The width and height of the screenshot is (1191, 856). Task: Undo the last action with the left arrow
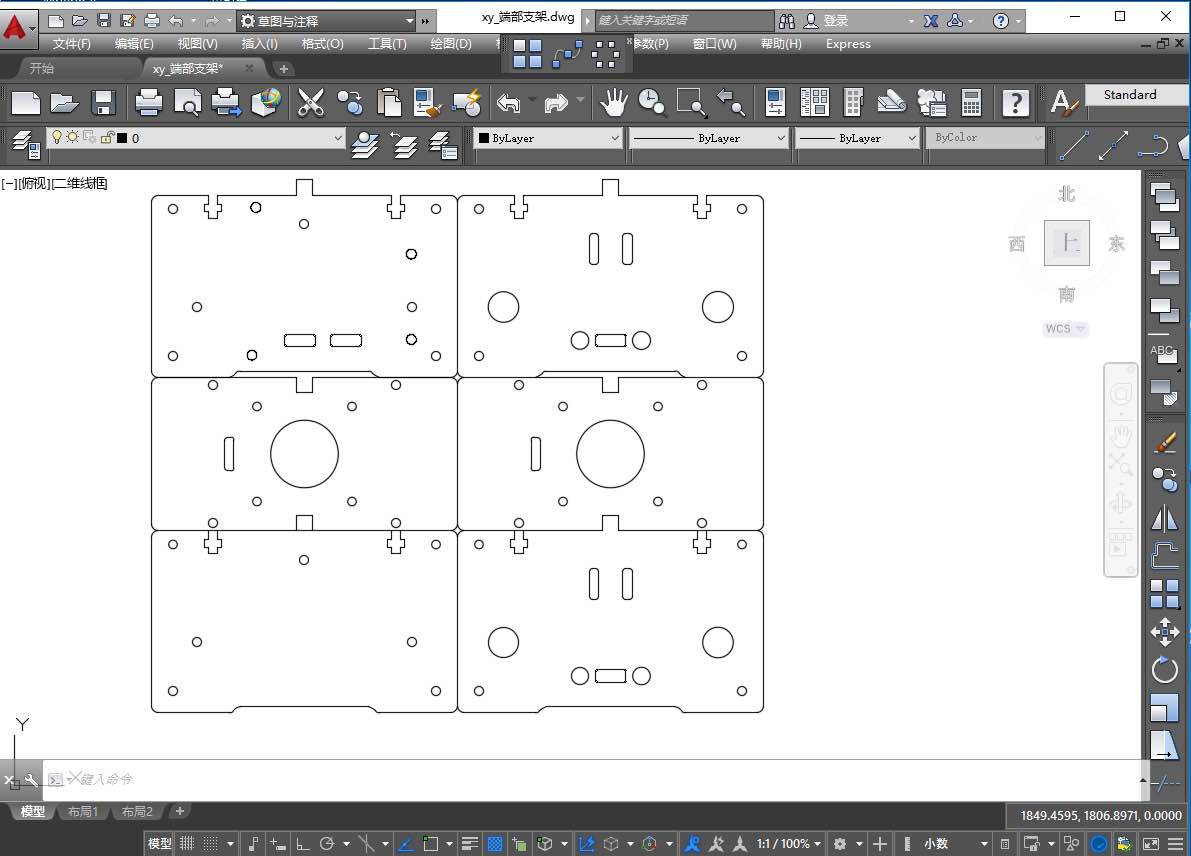click(x=509, y=103)
